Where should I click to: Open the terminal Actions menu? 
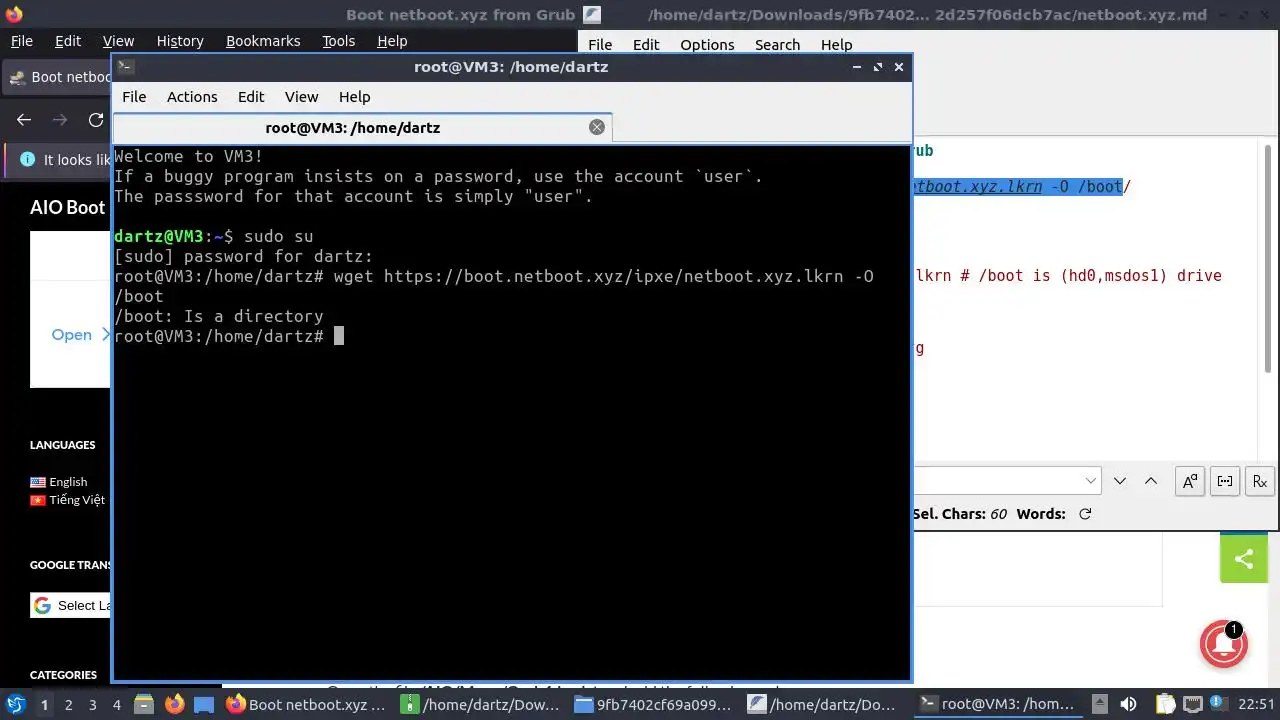192,97
